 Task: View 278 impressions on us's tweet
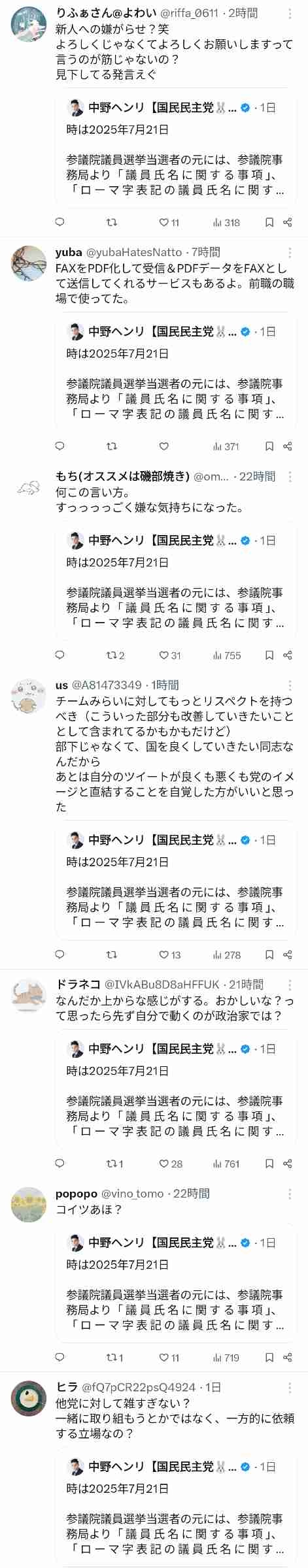[x=226, y=955]
